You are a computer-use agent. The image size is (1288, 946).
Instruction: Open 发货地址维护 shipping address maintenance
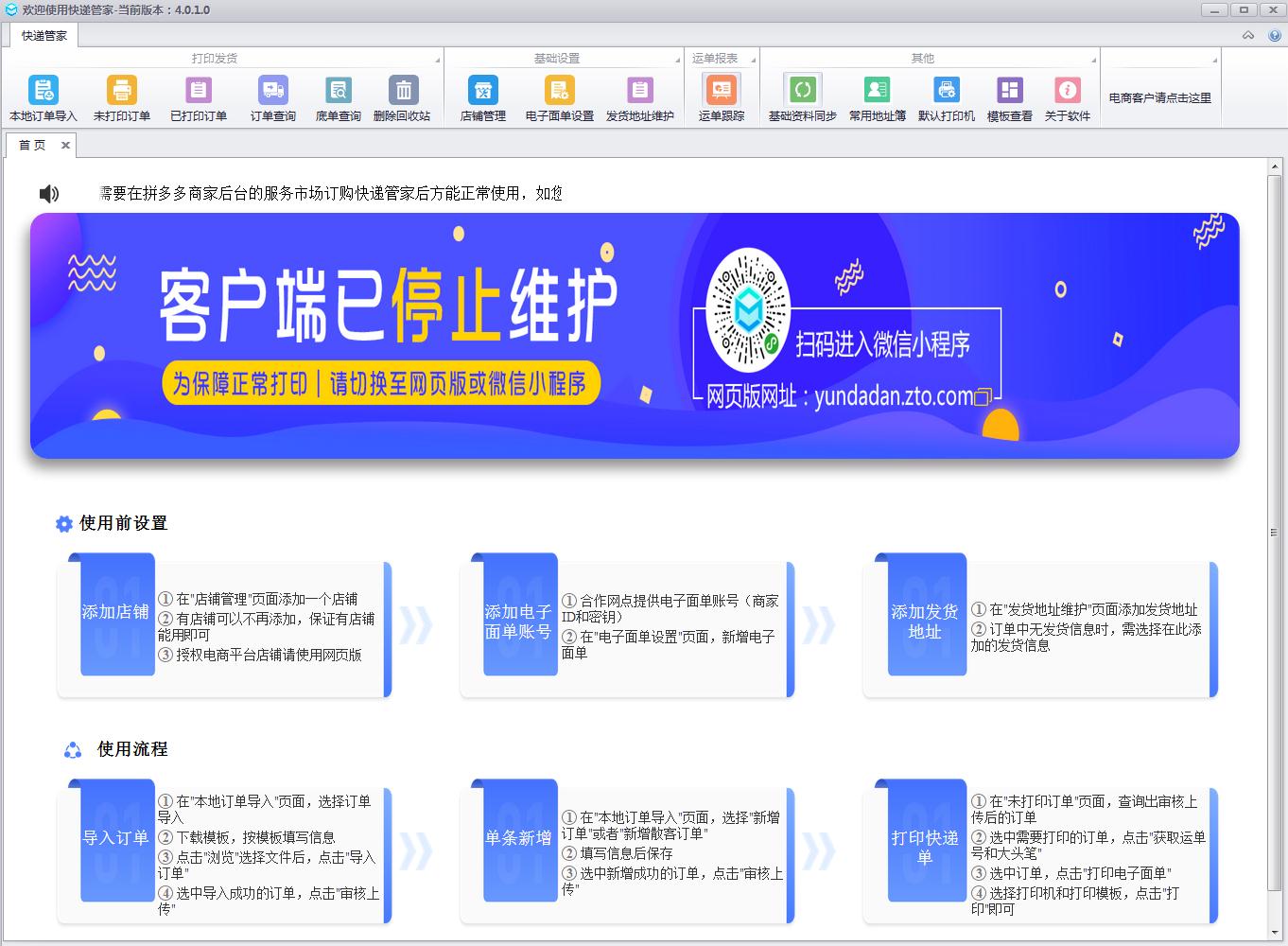coord(639,97)
